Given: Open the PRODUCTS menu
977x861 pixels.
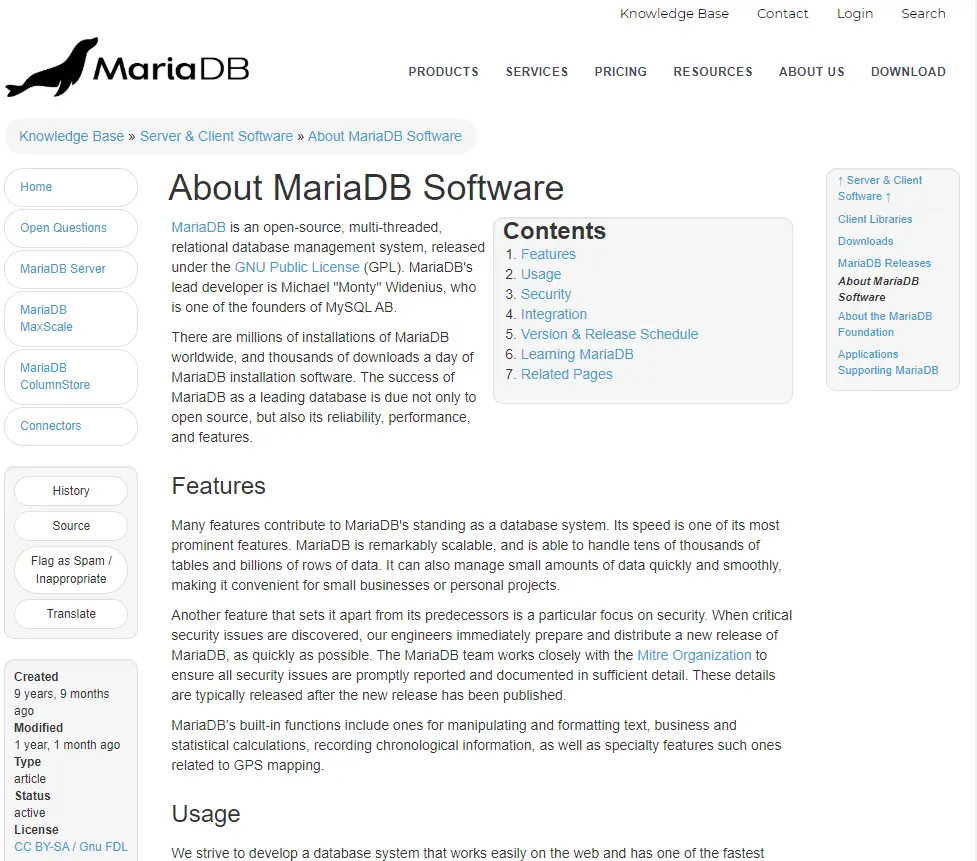Looking at the screenshot, I should tap(444, 72).
